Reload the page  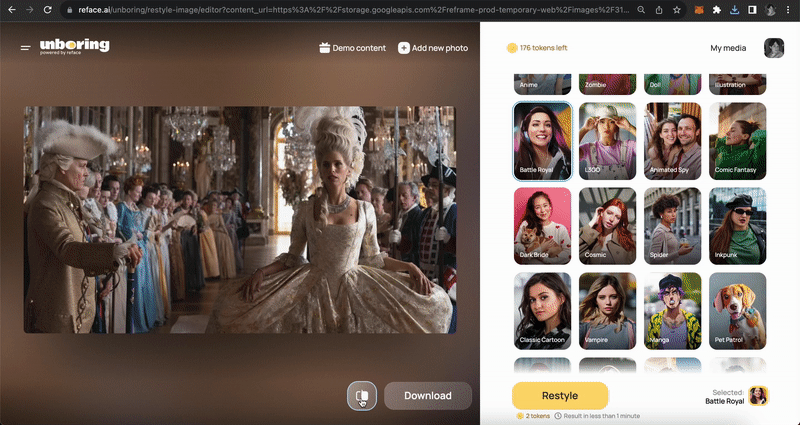click(47, 10)
